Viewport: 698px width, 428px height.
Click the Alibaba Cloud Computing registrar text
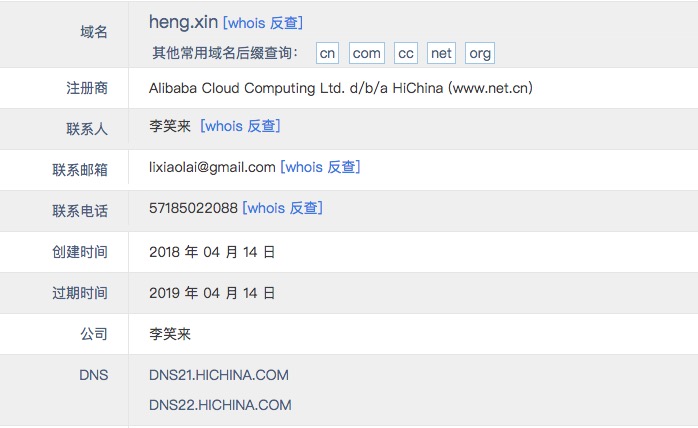click(340, 88)
